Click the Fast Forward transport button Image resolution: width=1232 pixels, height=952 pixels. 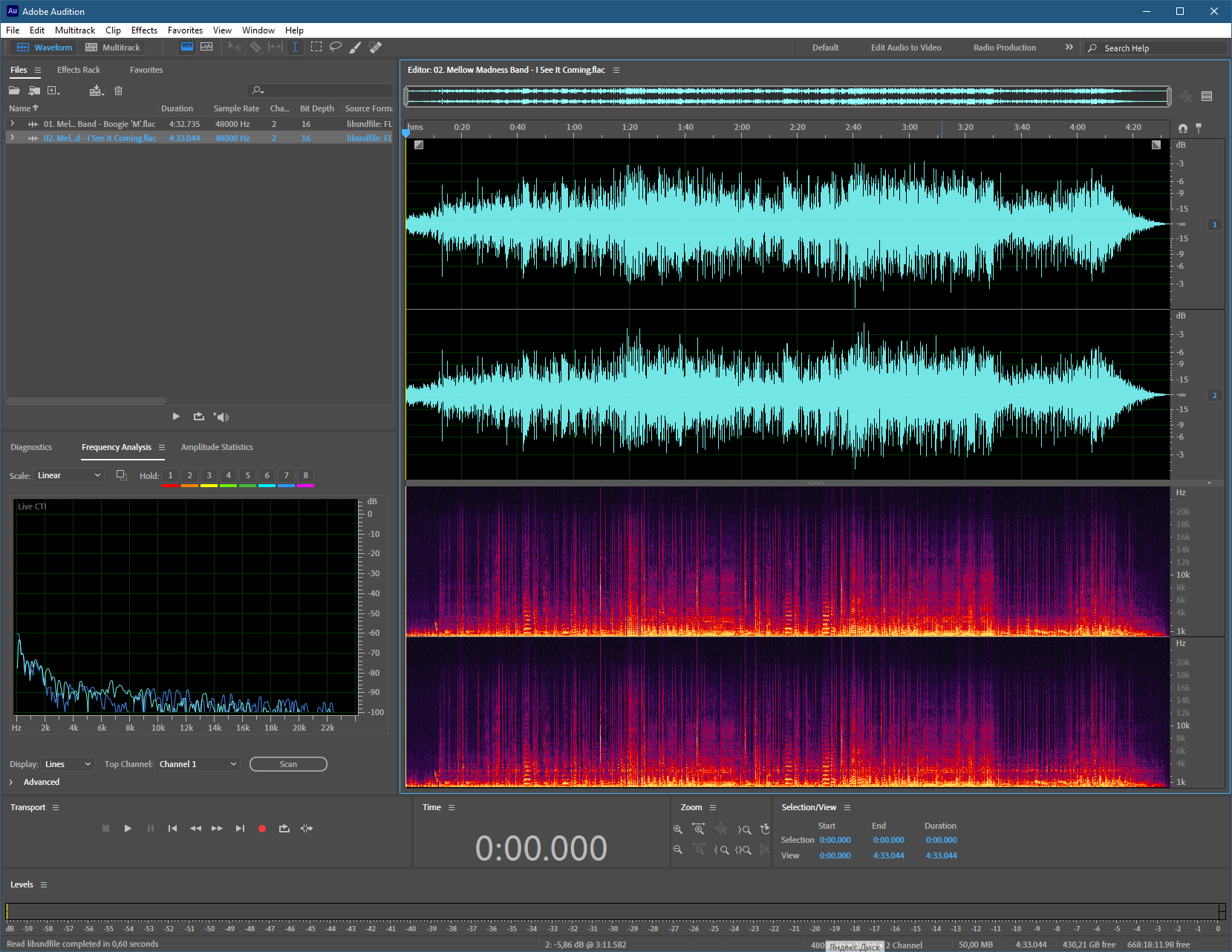(217, 828)
